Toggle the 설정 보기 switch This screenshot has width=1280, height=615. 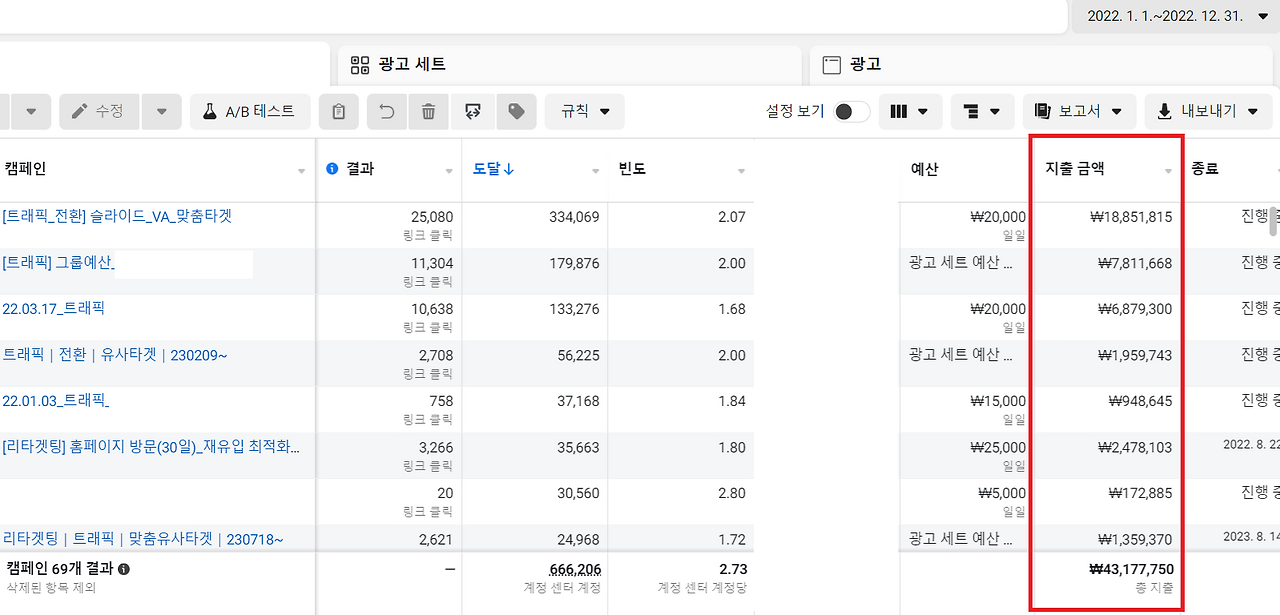click(x=852, y=112)
